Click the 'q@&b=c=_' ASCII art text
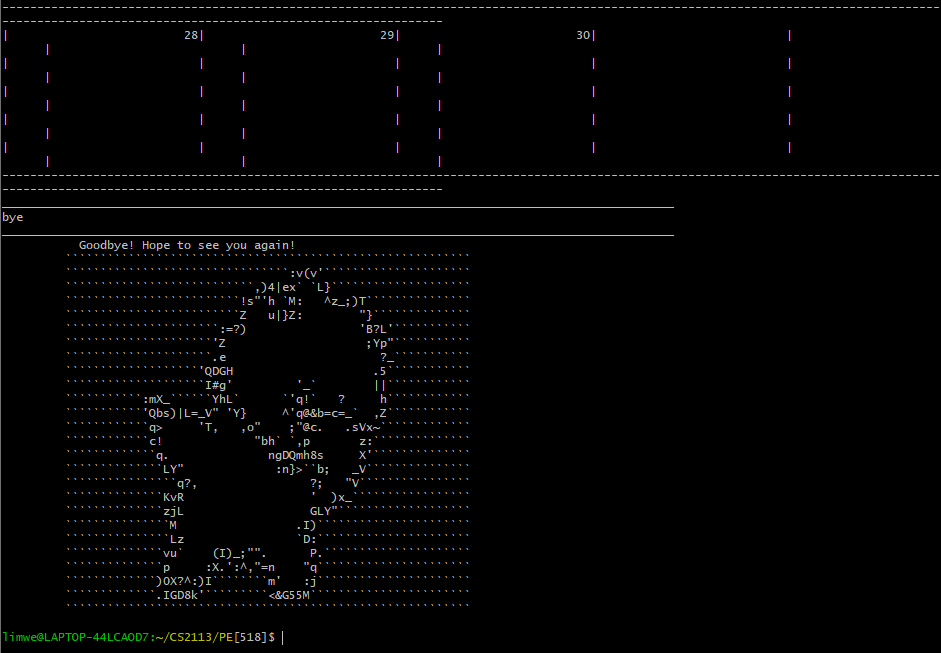The image size is (941, 653). click(324, 414)
